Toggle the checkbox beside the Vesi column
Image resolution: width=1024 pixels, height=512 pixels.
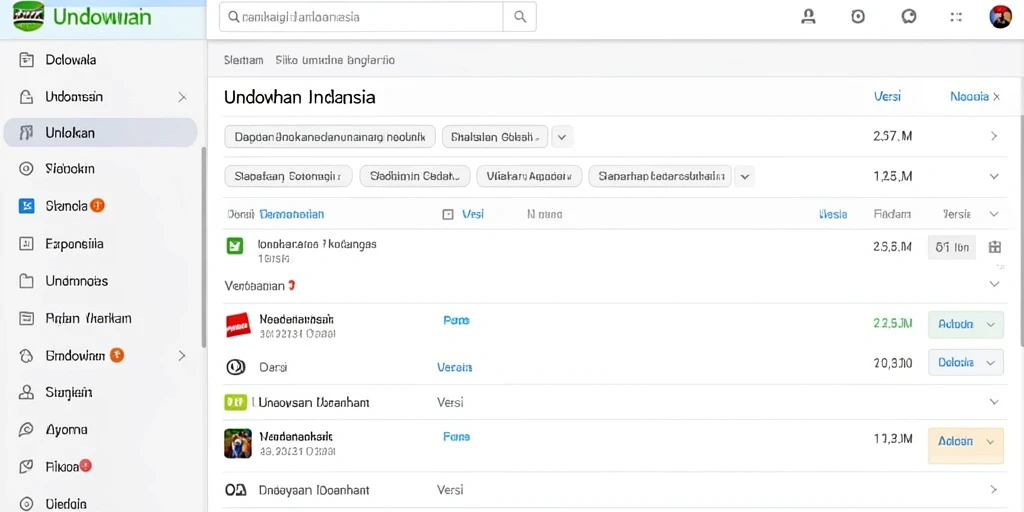click(x=448, y=214)
